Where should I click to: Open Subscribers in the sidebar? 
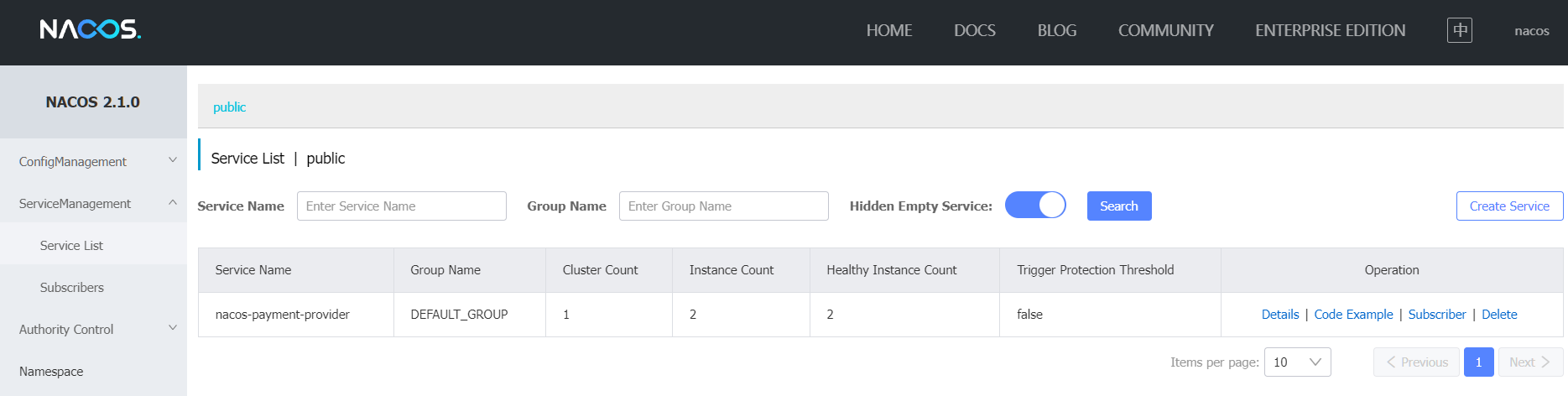(x=93, y=287)
